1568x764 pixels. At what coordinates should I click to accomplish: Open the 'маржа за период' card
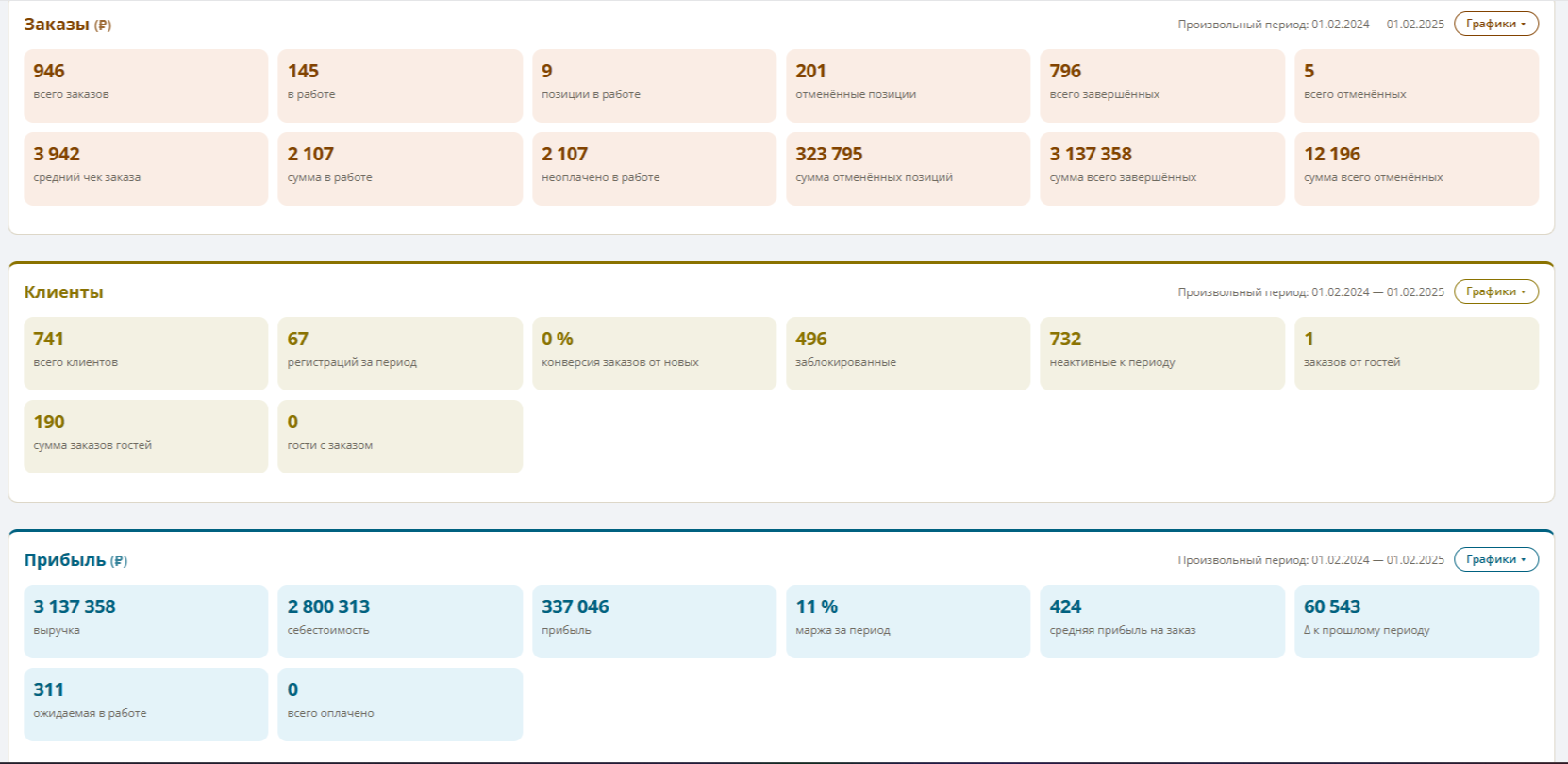[909, 622]
